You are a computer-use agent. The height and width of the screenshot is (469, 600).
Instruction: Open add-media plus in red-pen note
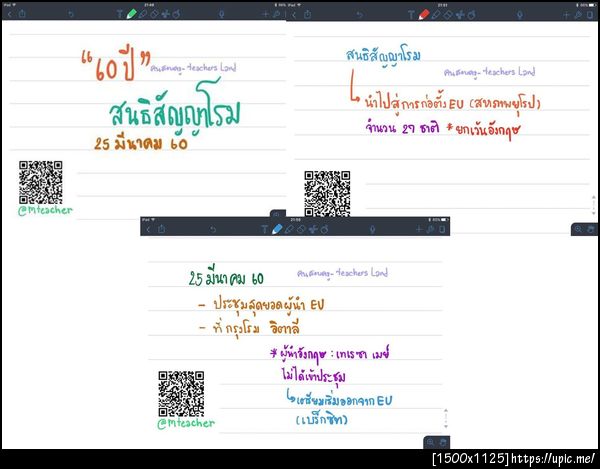click(x=566, y=15)
